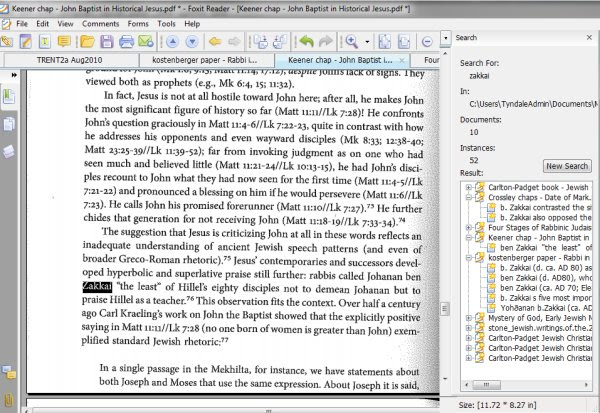Switch to the kostenberger paper tab

205,60
